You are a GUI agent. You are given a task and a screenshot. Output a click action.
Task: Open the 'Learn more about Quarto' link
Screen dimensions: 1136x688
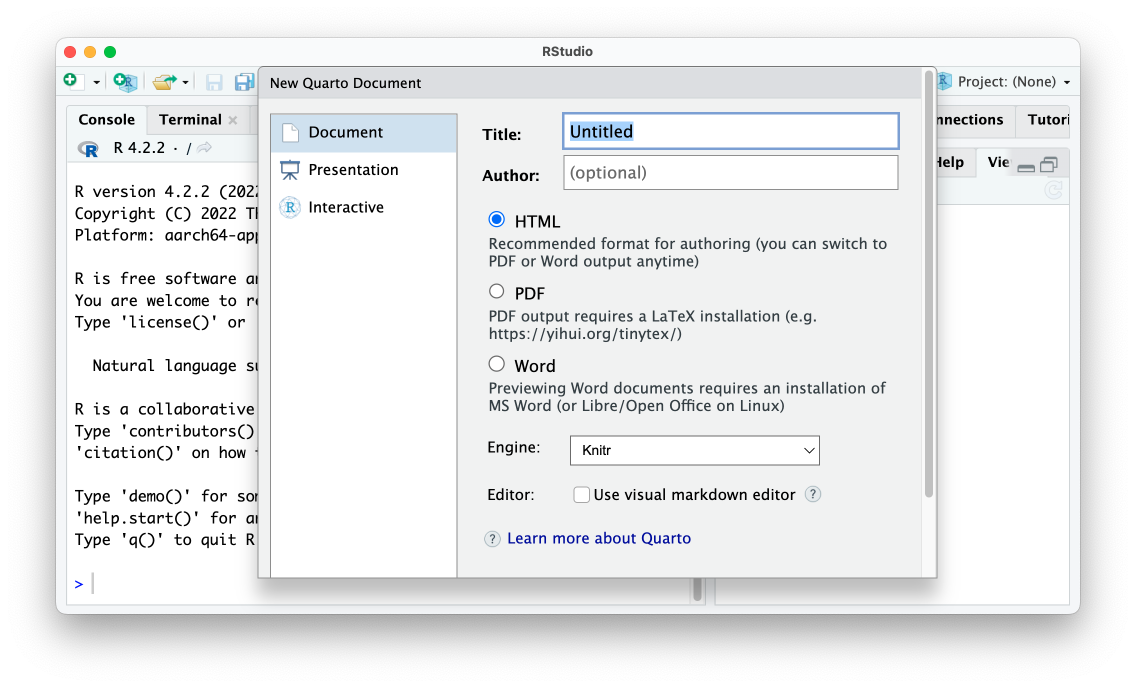pos(598,538)
